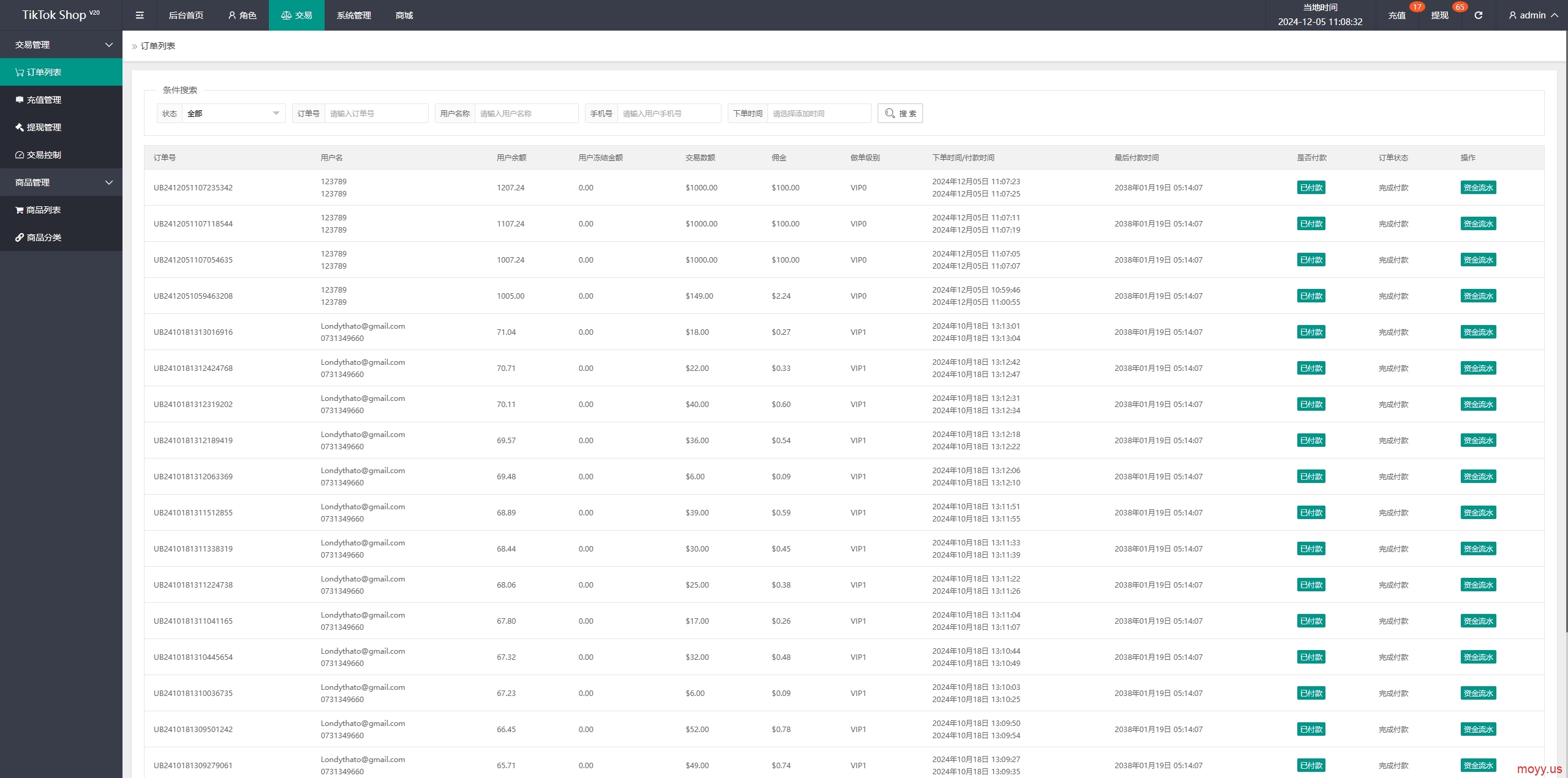Click 资金流水 for order UB2410181312319202
The height and width of the screenshot is (778, 1568).
pyautogui.click(x=1478, y=405)
